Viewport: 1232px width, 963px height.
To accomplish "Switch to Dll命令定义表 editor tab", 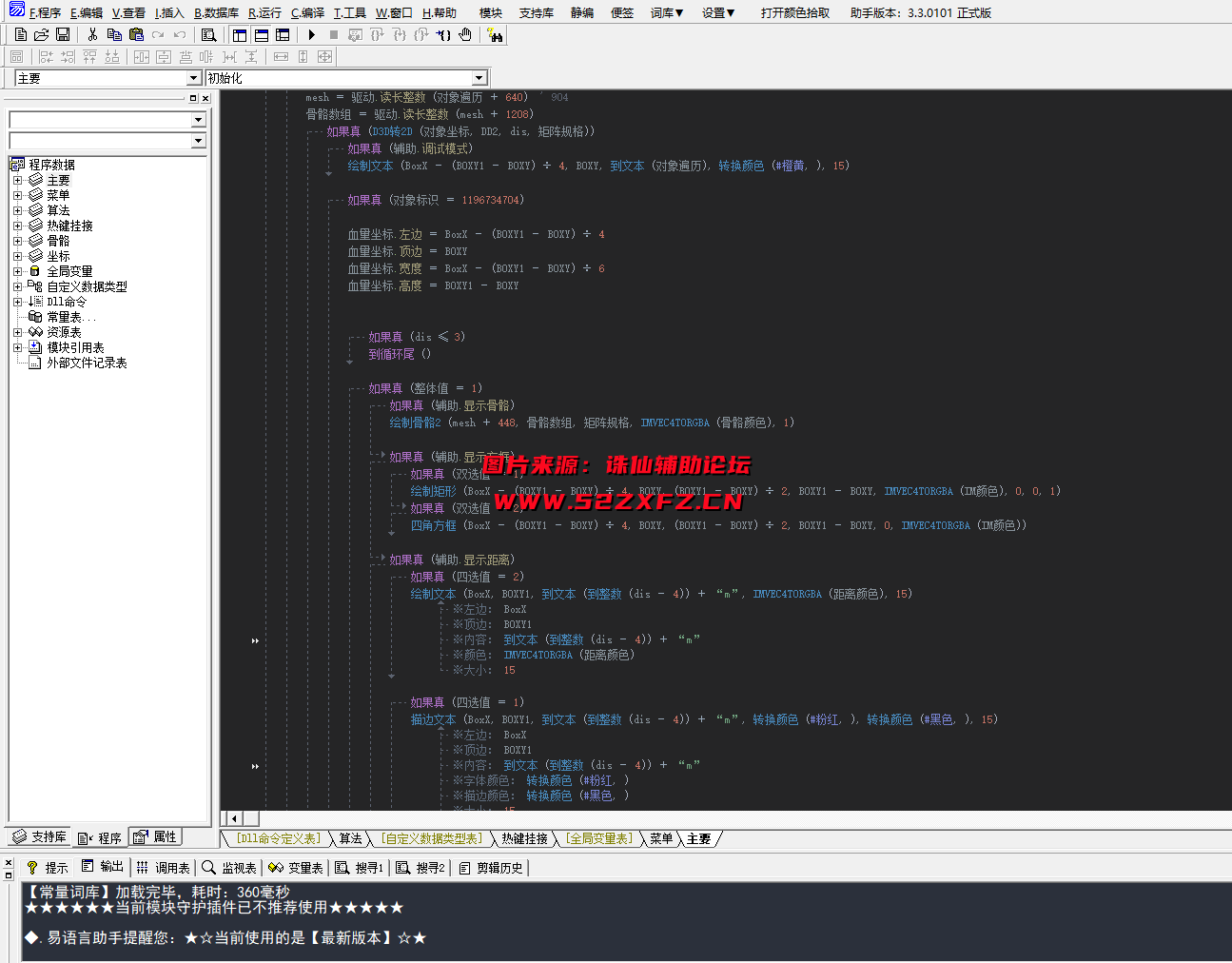I will (279, 838).
